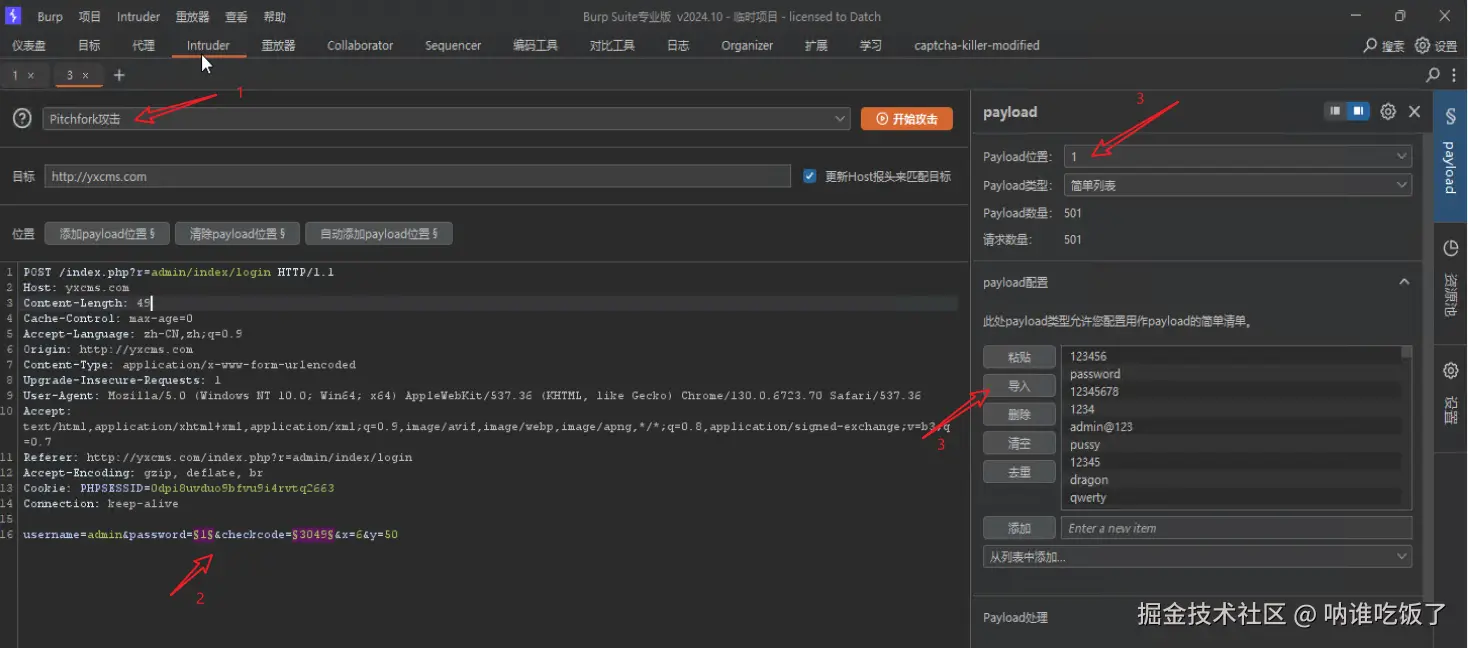Switch to the 日志 tab
This screenshot has width=1468, height=648.
[x=678, y=46]
